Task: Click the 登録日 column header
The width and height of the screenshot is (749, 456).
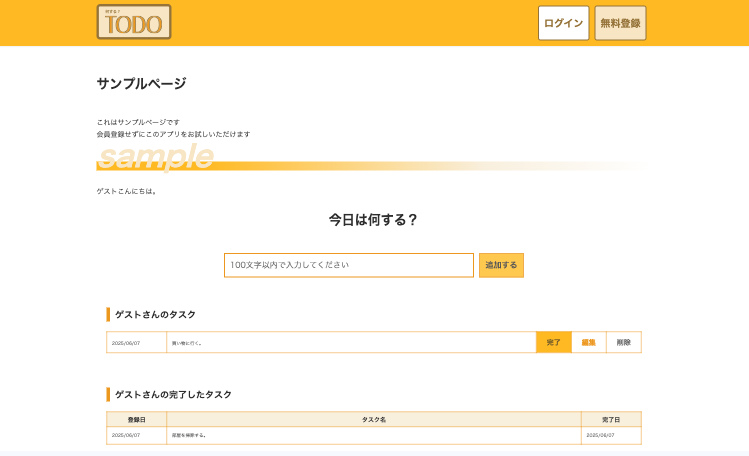Action: [136, 419]
